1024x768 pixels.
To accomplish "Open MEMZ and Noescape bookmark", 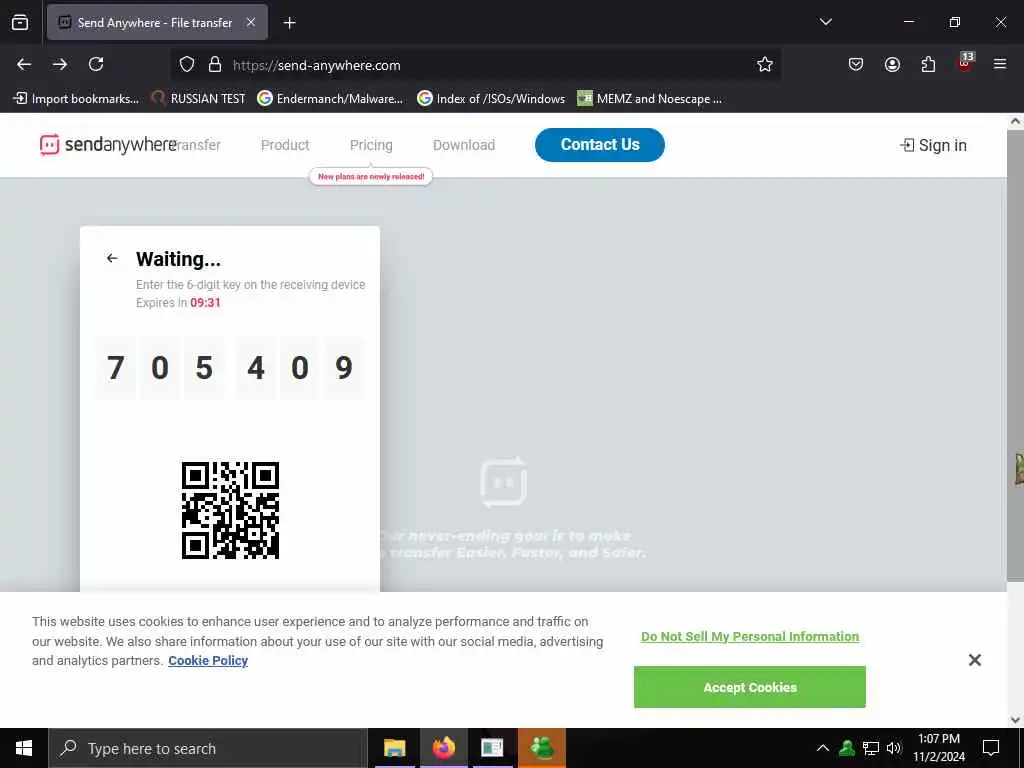I will (x=650, y=99).
